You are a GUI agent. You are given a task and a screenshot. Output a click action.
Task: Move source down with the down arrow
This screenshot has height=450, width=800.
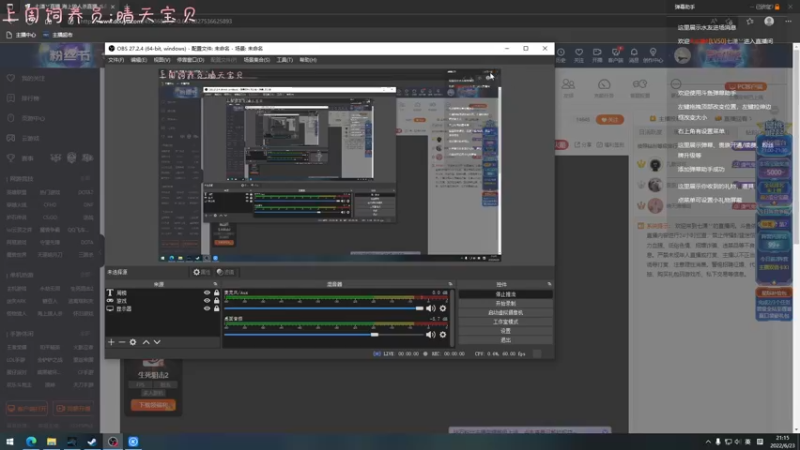pyautogui.click(x=157, y=342)
